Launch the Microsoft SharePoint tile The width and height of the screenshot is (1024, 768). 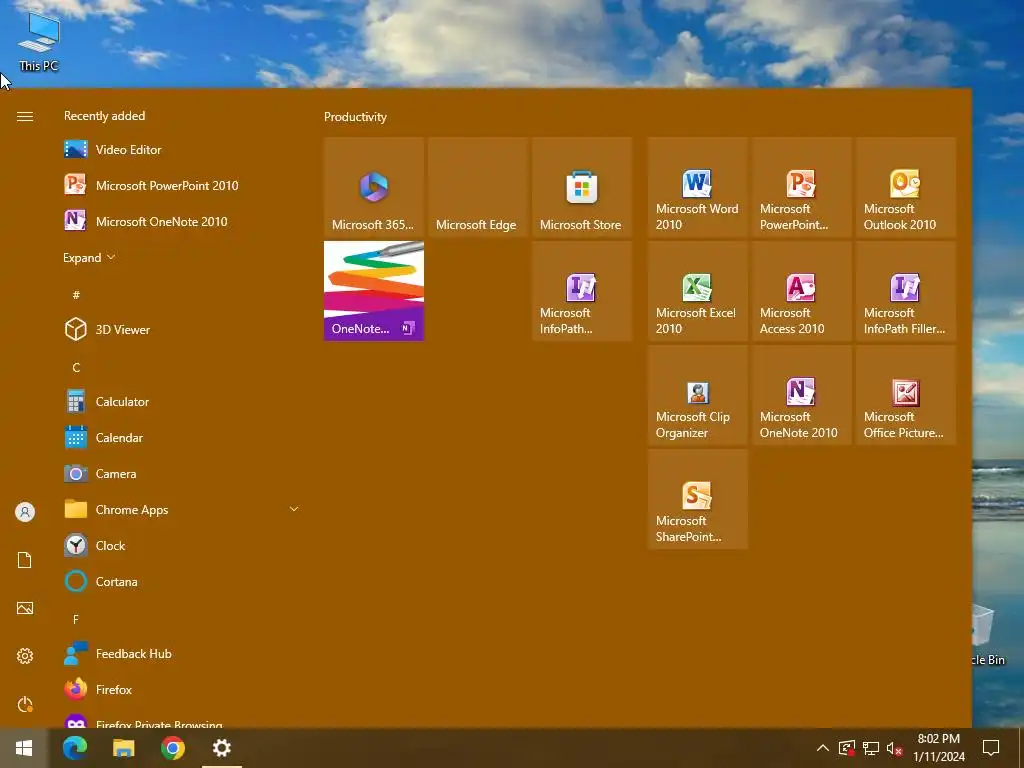[x=697, y=498]
